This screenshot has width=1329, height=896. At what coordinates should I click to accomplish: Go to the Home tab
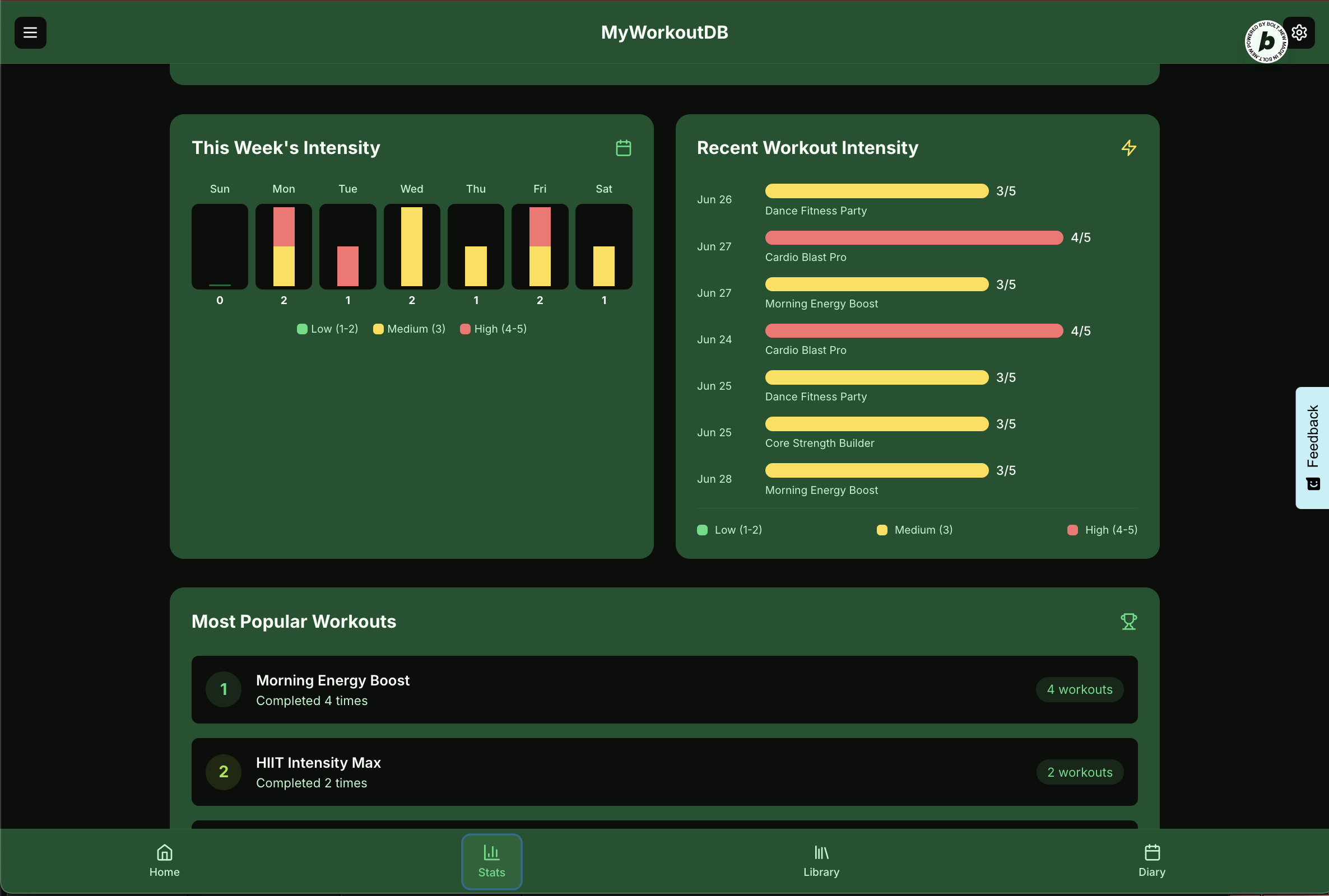[164, 861]
